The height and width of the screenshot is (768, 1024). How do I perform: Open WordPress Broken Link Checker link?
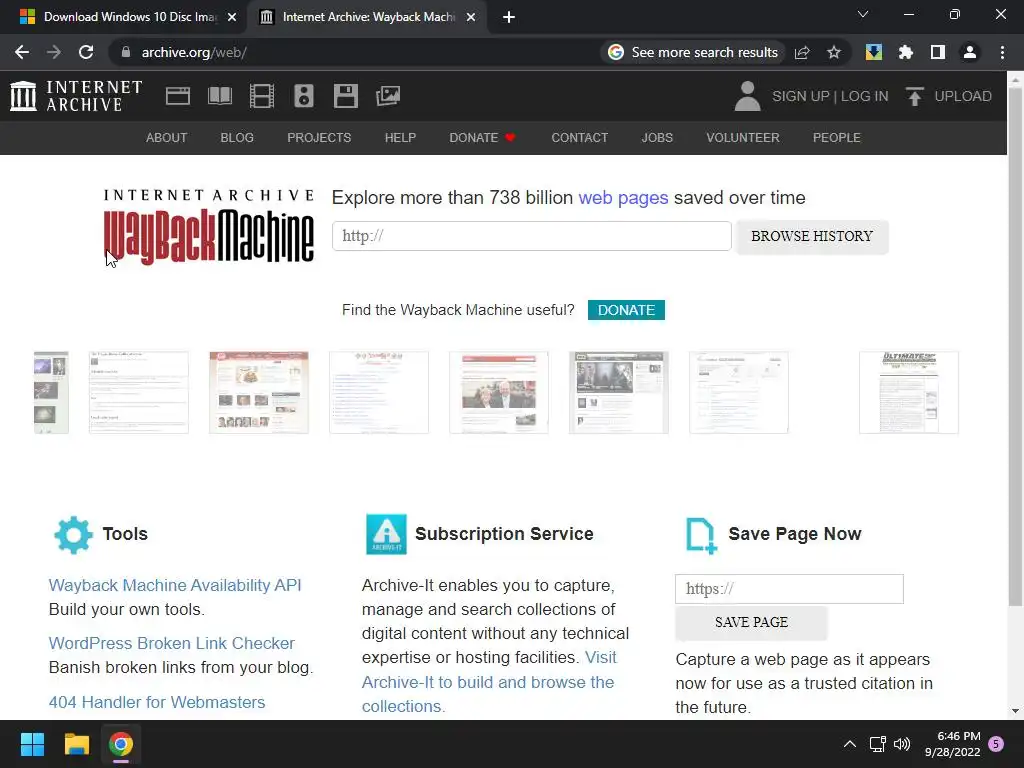point(172,643)
